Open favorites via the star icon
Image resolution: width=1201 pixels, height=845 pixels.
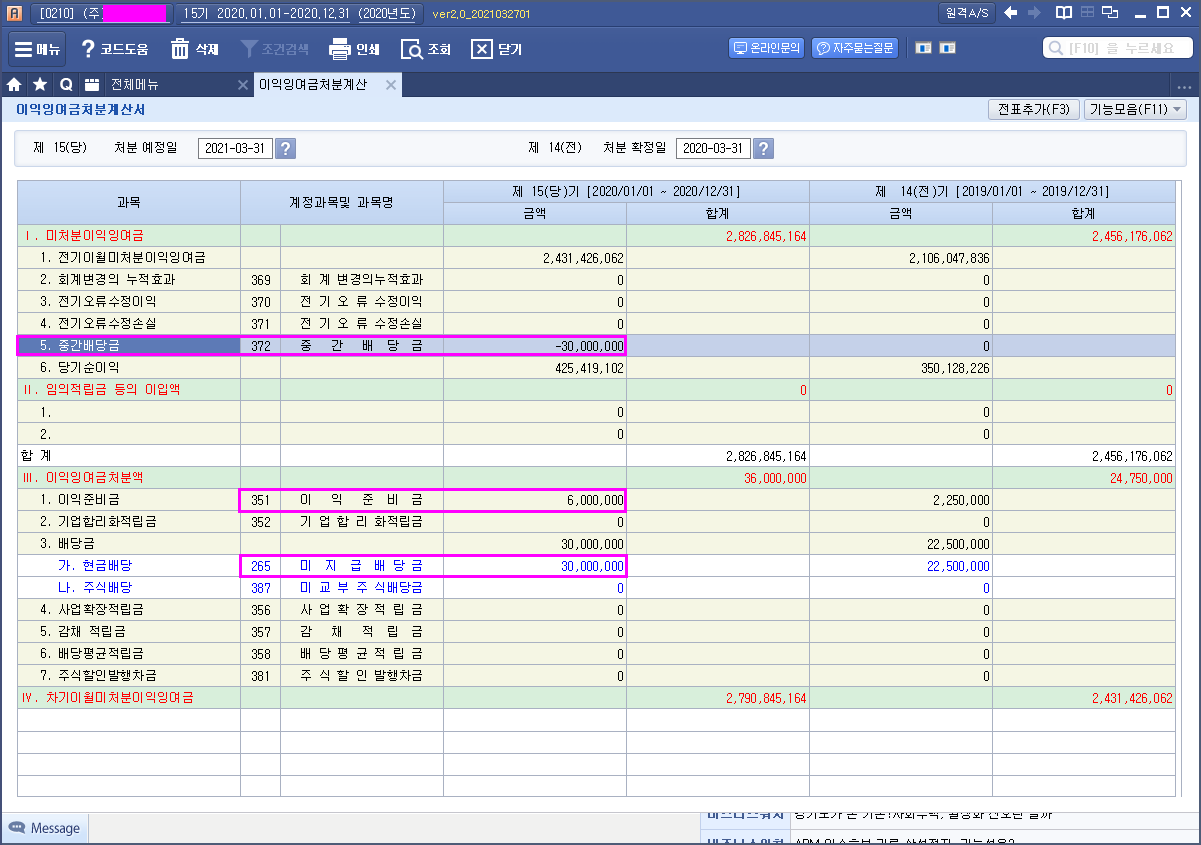pyautogui.click(x=40, y=85)
